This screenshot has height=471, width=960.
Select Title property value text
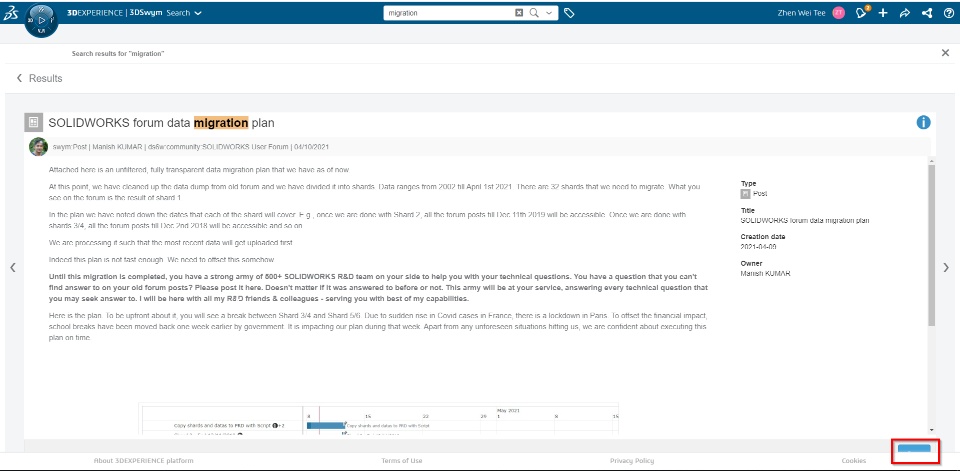804,220
